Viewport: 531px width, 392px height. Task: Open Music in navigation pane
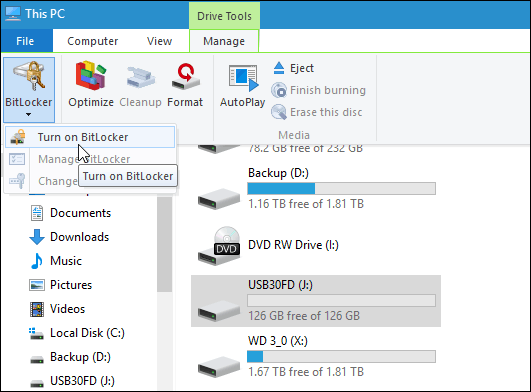[66, 261]
